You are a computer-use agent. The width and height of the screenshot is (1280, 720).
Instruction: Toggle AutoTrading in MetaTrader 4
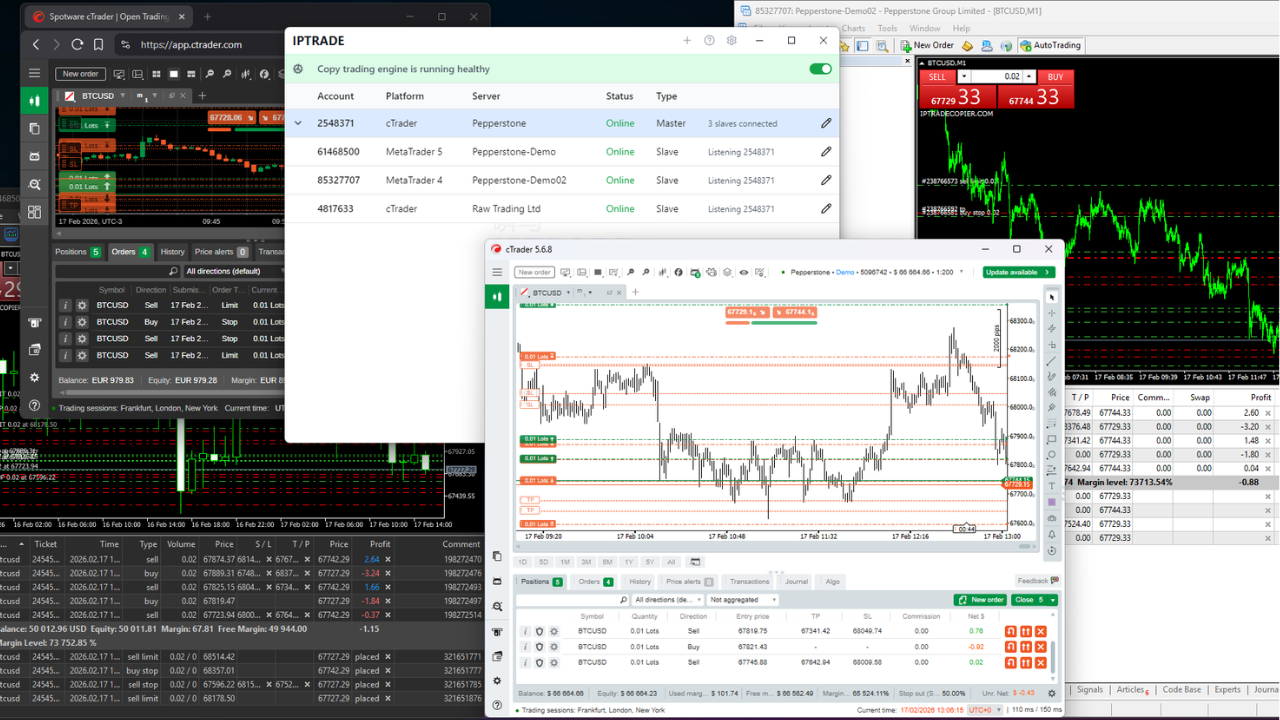1050,45
